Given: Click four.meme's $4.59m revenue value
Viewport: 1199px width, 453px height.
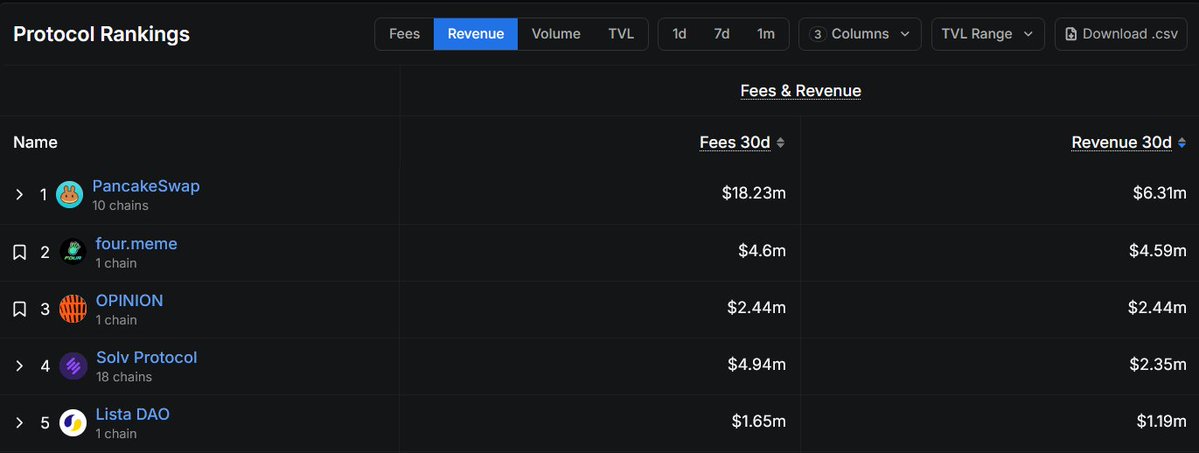Looking at the screenshot, I should coord(1158,251).
